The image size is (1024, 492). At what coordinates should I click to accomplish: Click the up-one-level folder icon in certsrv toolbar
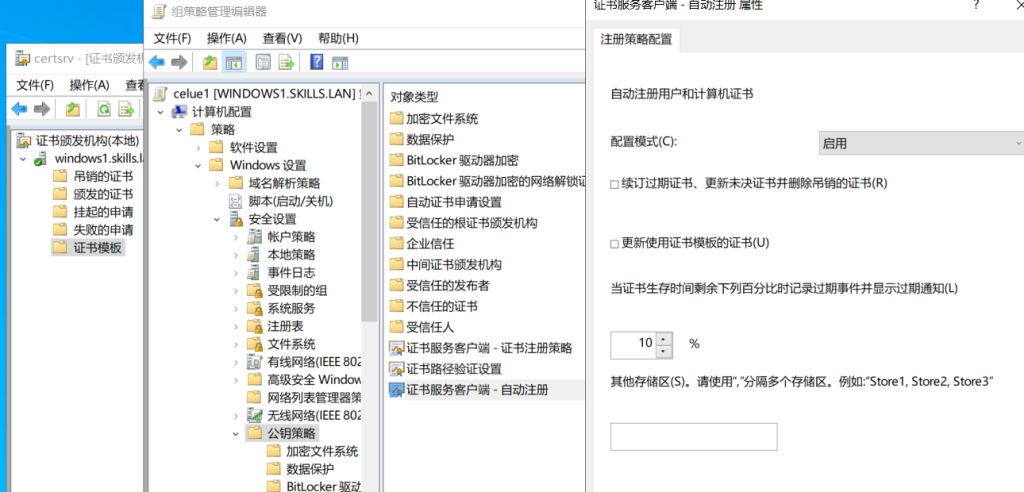[x=73, y=109]
